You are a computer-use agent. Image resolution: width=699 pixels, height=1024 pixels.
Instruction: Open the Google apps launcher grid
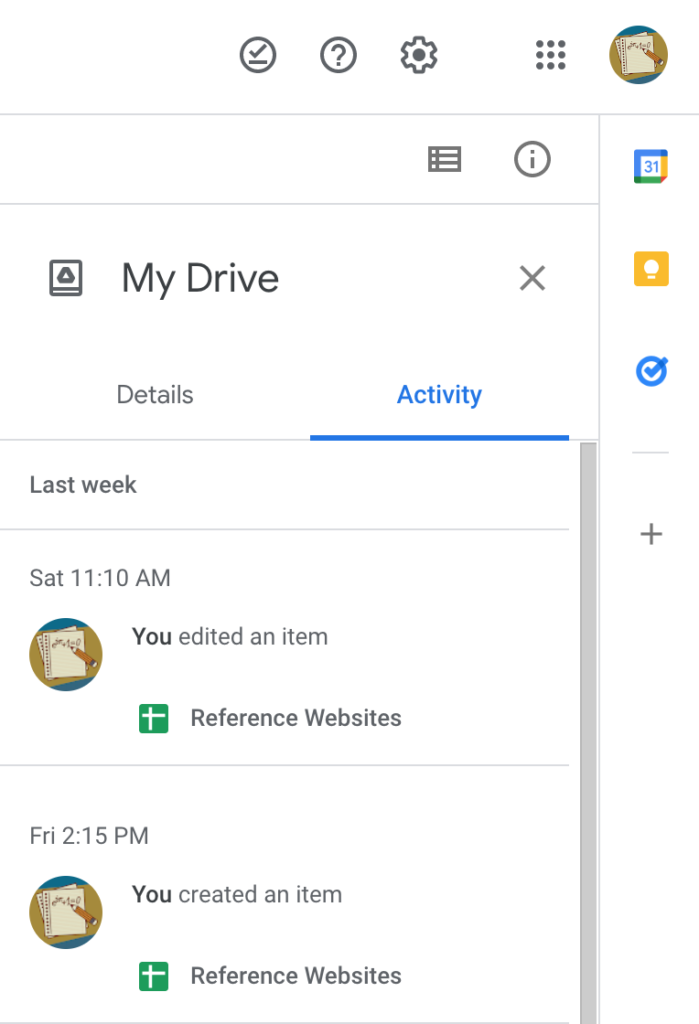coord(549,55)
